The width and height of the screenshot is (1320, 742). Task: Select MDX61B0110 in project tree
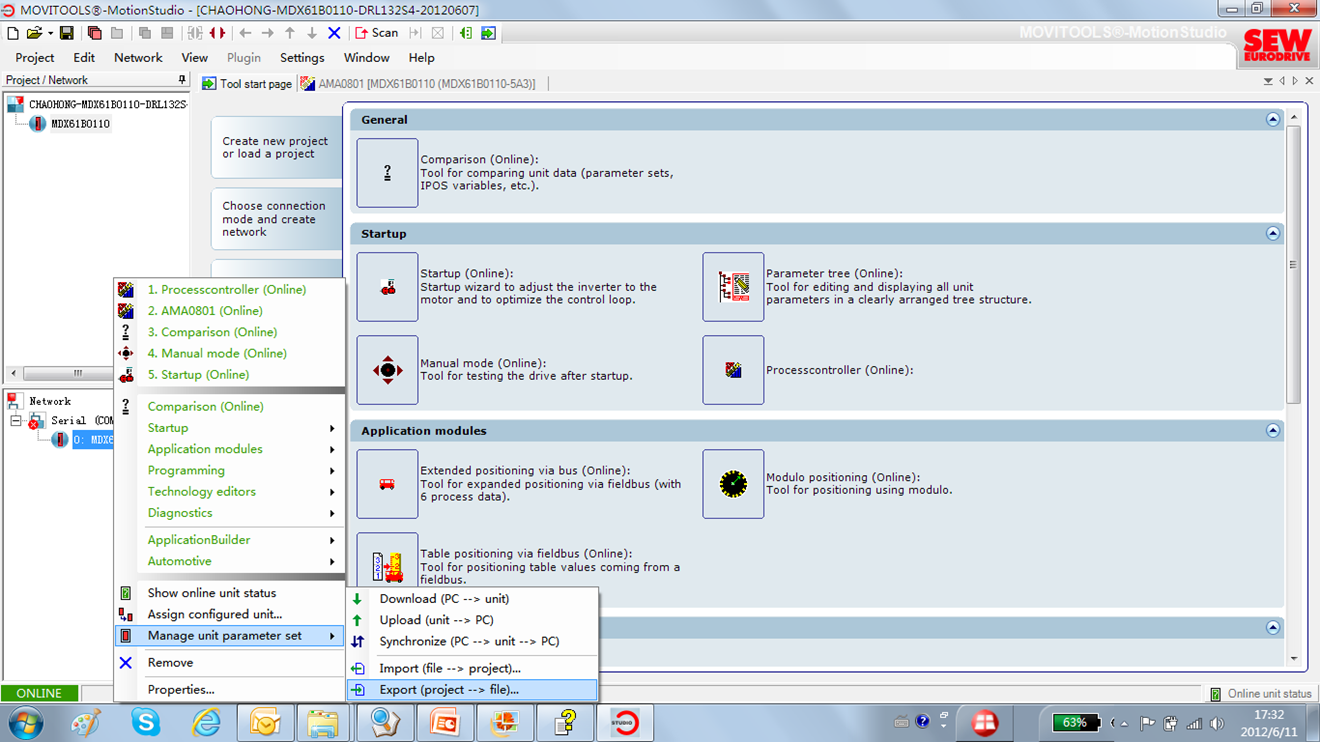[x=80, y=124]
